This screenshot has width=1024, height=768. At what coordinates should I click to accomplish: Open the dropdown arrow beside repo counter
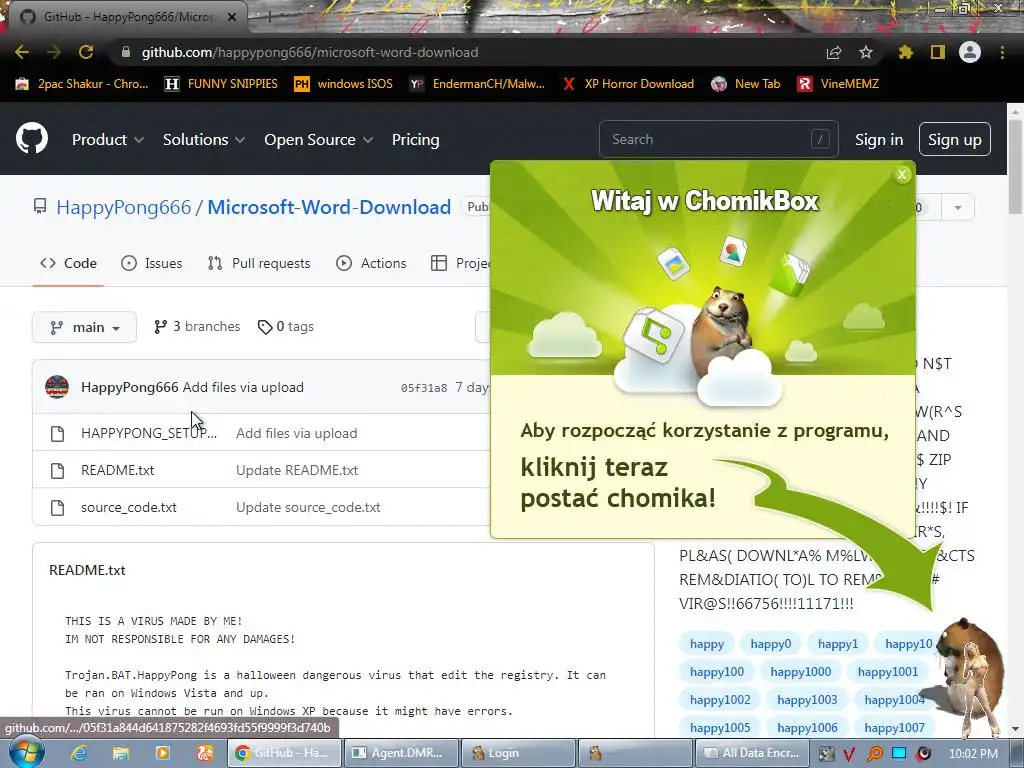[x=957, y=208]
